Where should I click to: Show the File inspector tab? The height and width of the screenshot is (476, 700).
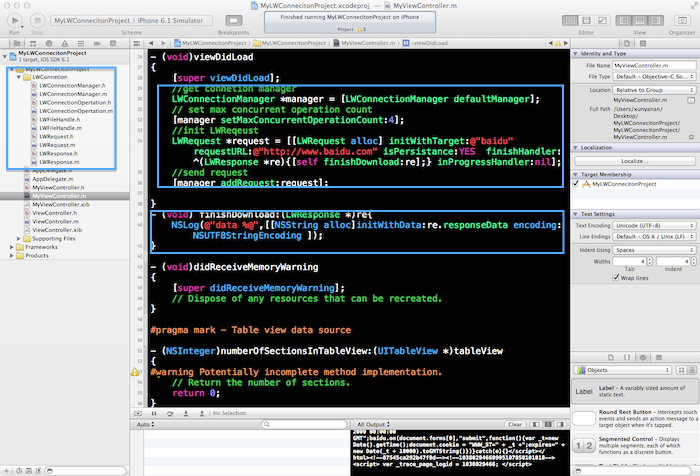tap(627, 43)
